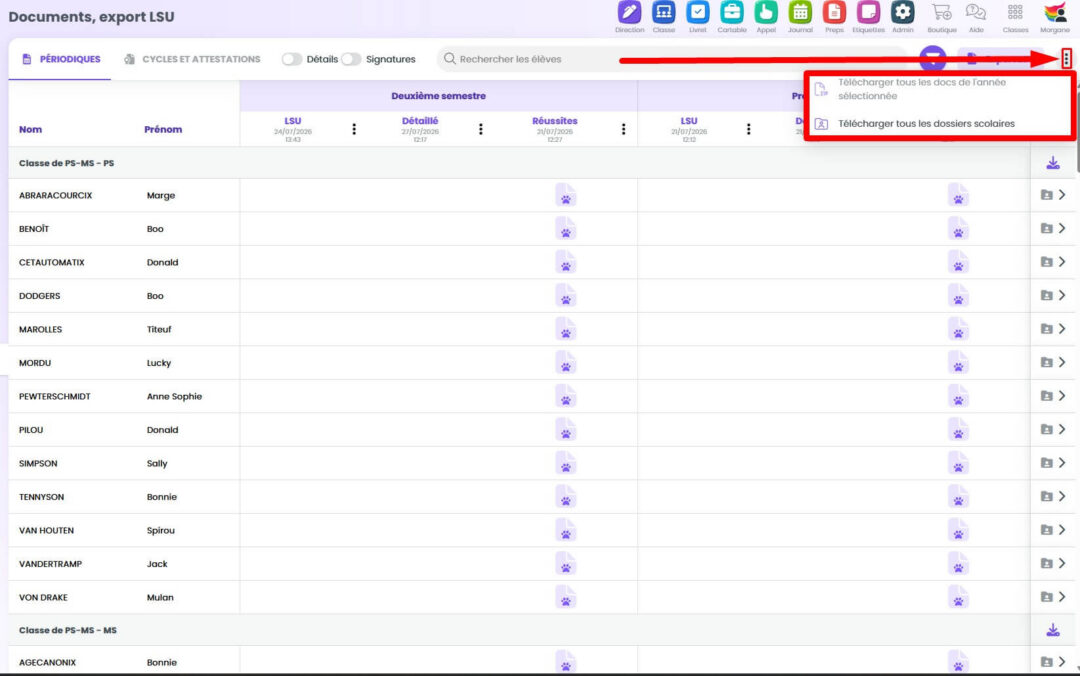Click the name MORDU
Viewport: 1080px width, 676px height.
click(x=35, y=363)
